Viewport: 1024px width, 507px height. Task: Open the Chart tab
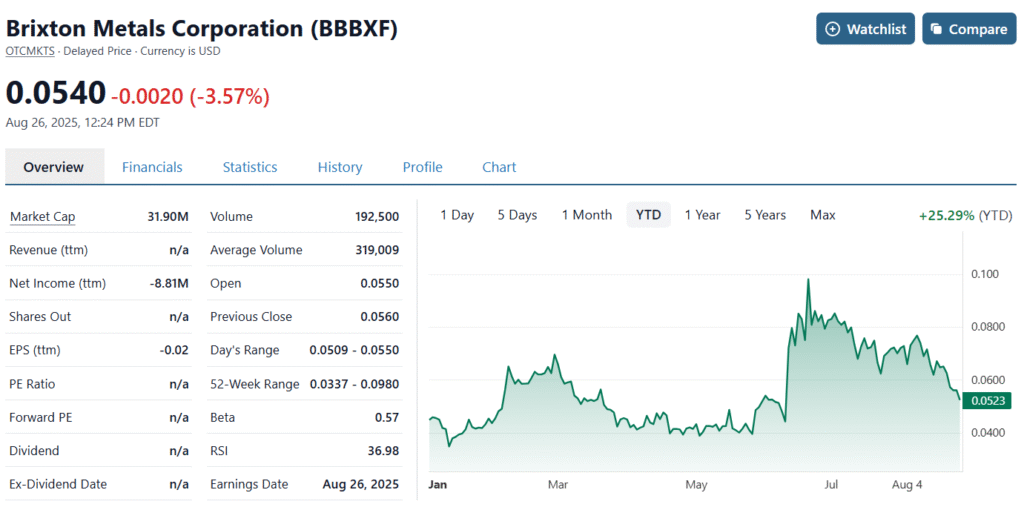(x=499, y=167)
